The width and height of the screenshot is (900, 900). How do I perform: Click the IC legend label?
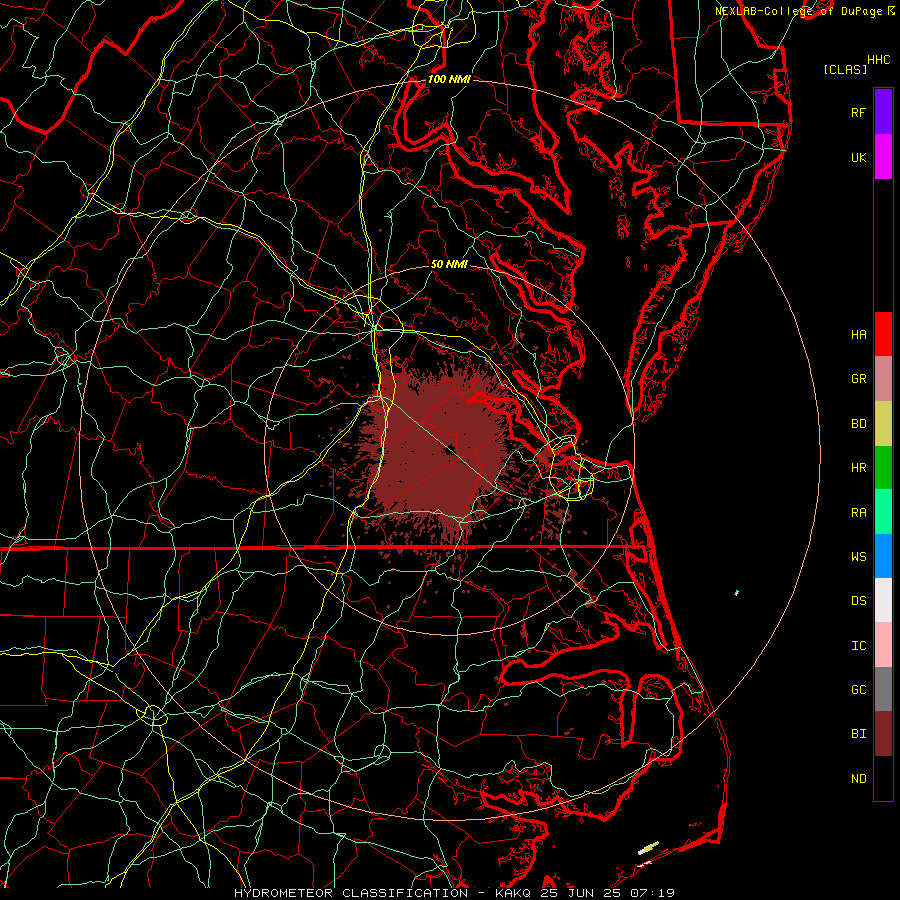click(858, 646)
